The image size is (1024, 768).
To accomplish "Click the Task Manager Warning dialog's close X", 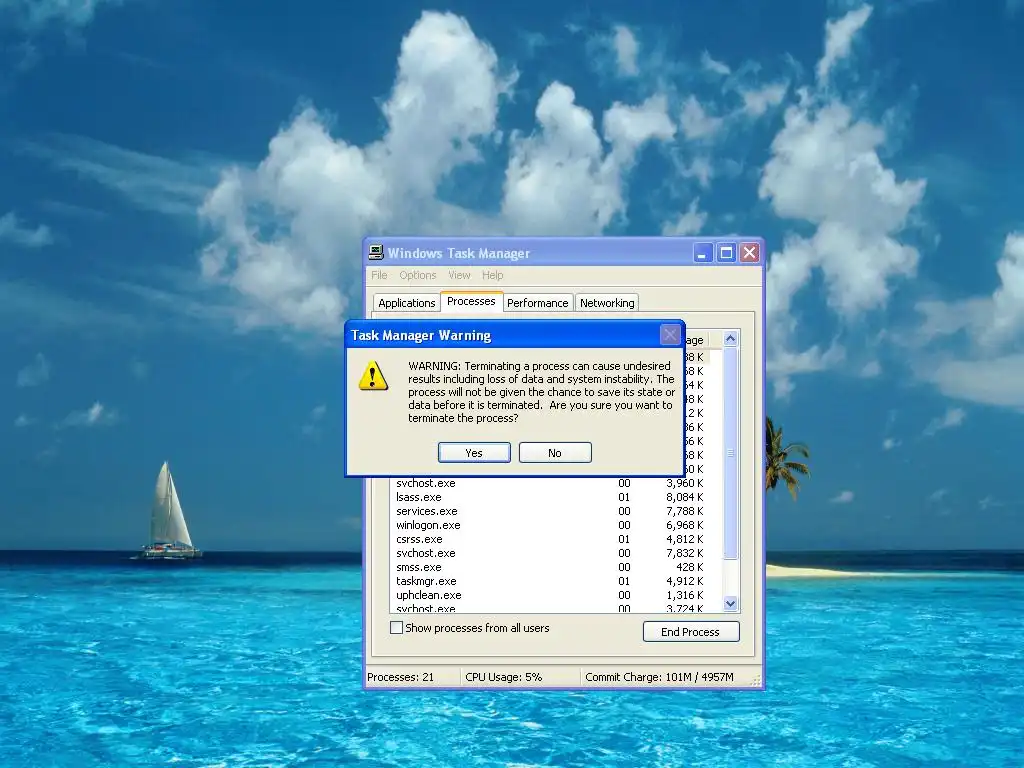I will pos(669,335).
